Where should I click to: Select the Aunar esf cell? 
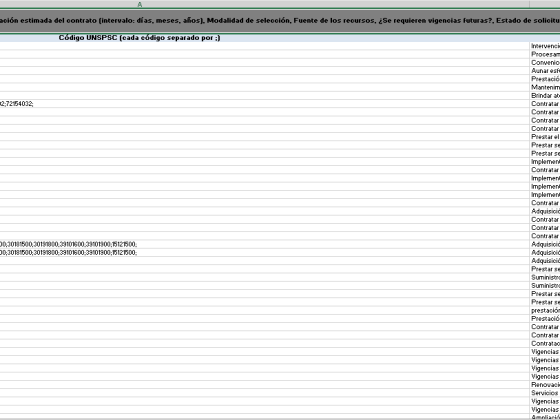click(545, 71)
